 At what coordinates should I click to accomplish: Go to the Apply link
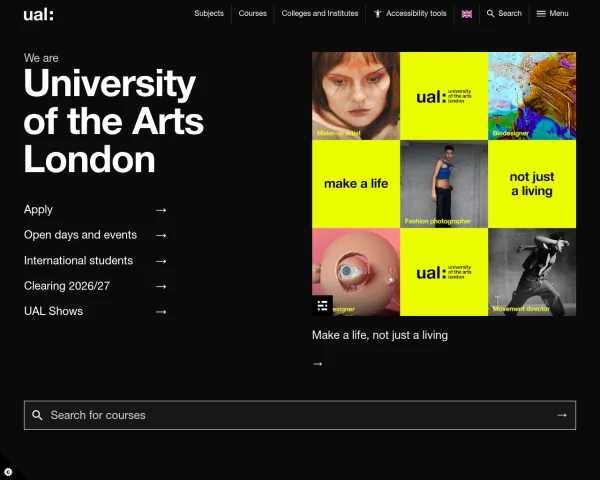click(38, 210)
